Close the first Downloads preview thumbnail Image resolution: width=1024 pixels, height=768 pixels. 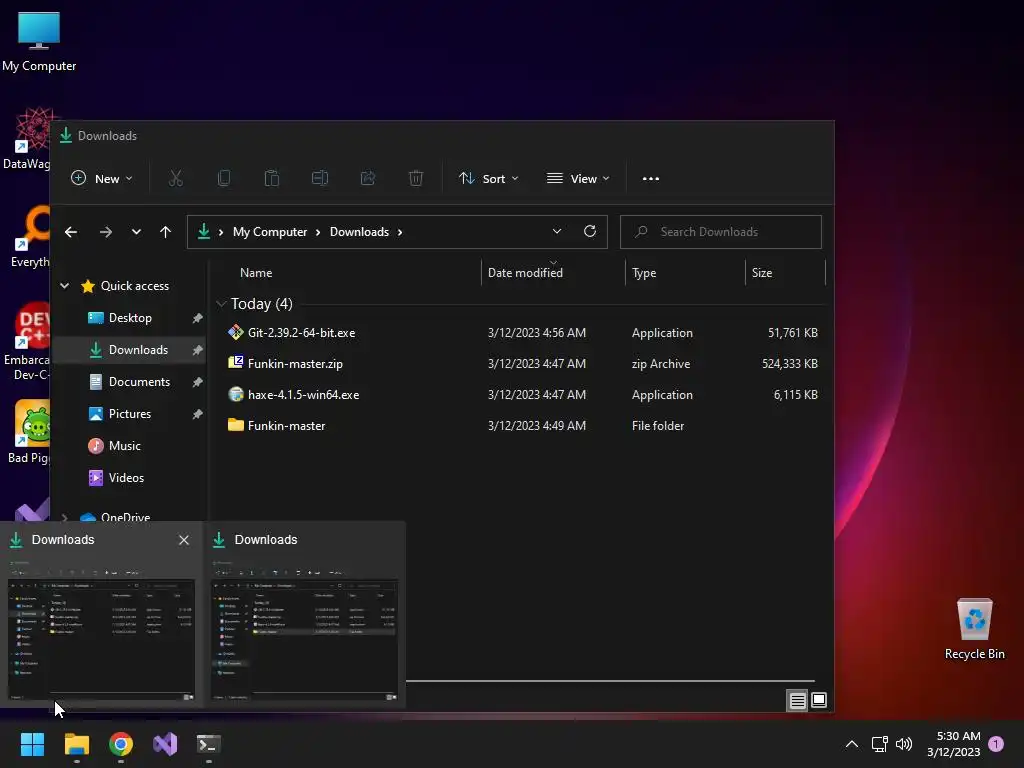point(184,540)
